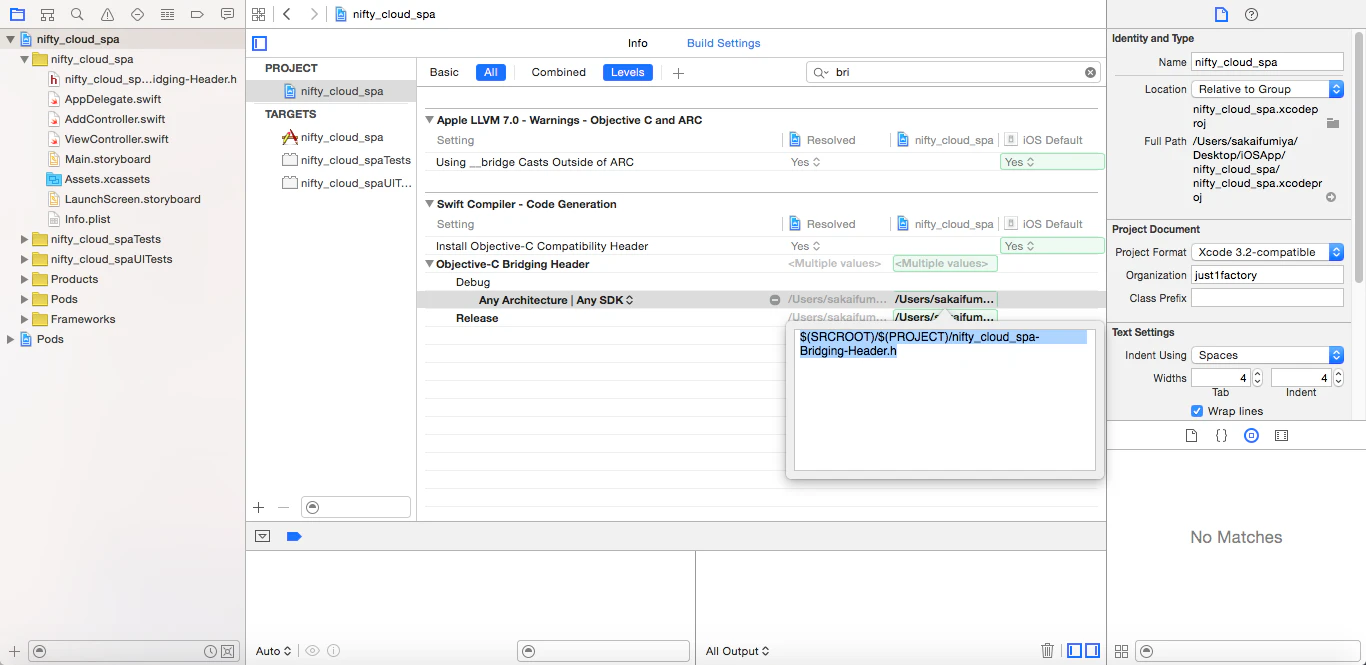
Task: Select the Basic settings filter
Action: coord(444,72)
